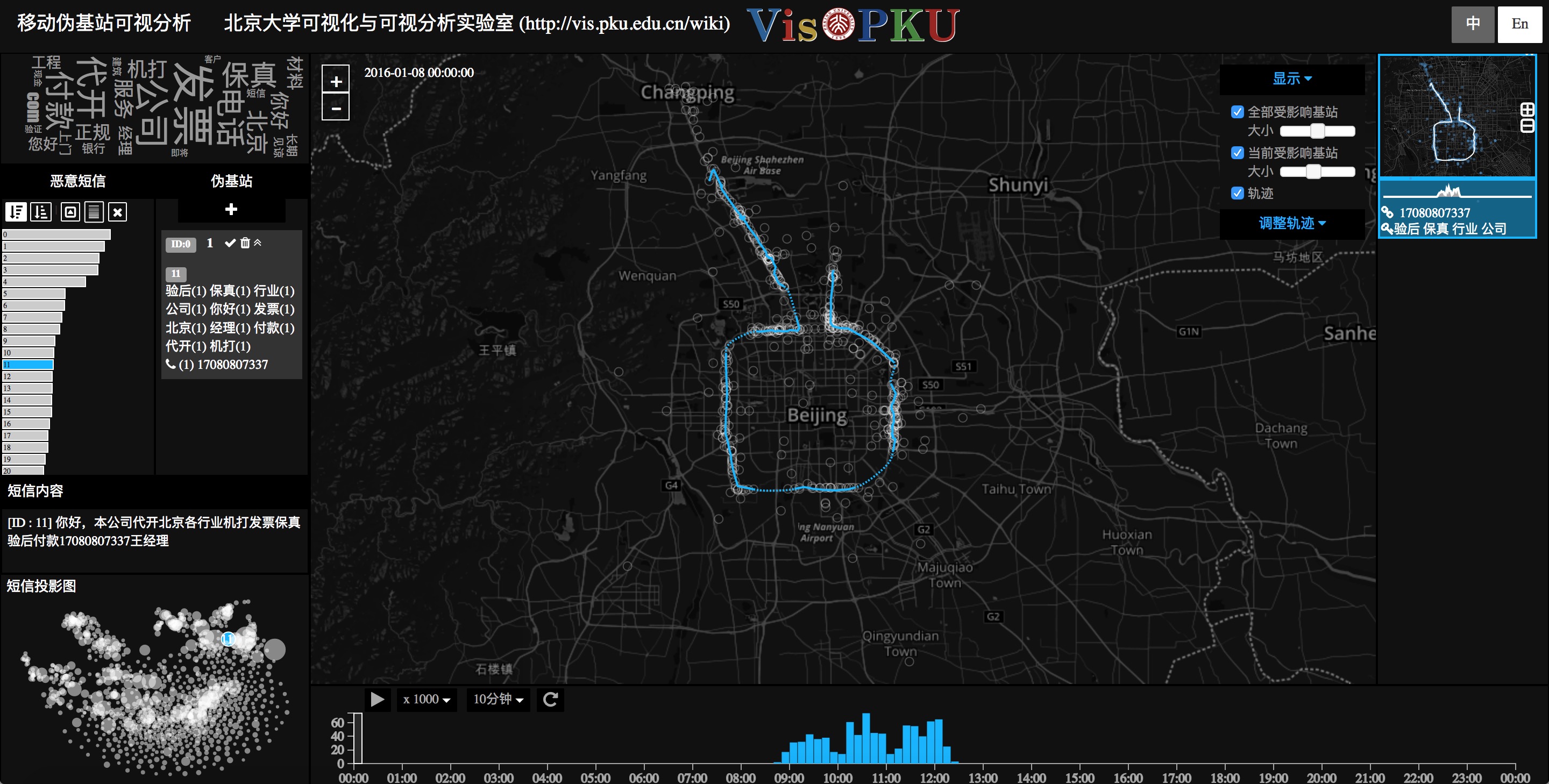
Task: Click the 发票 word in the word cloud
Action: pyautogui.click(x=193, y=103)
